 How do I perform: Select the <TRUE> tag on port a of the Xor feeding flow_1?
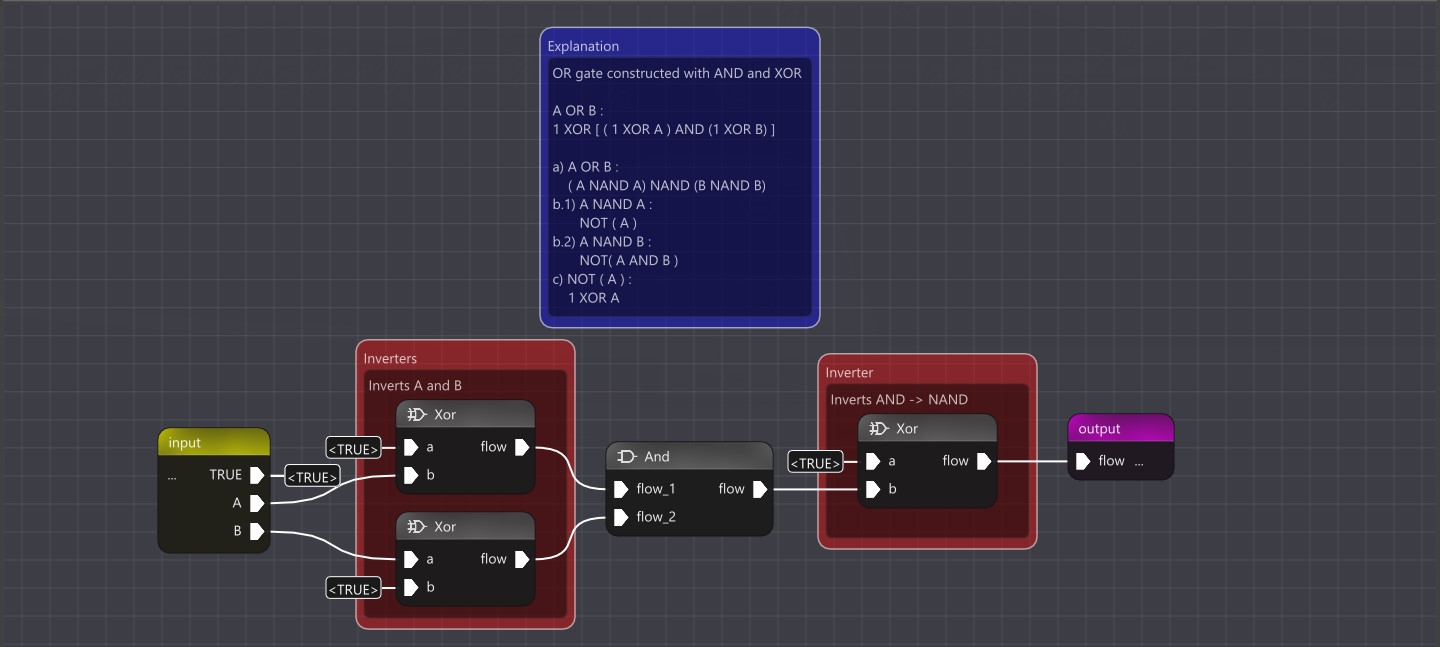click(x=354, y=448)
